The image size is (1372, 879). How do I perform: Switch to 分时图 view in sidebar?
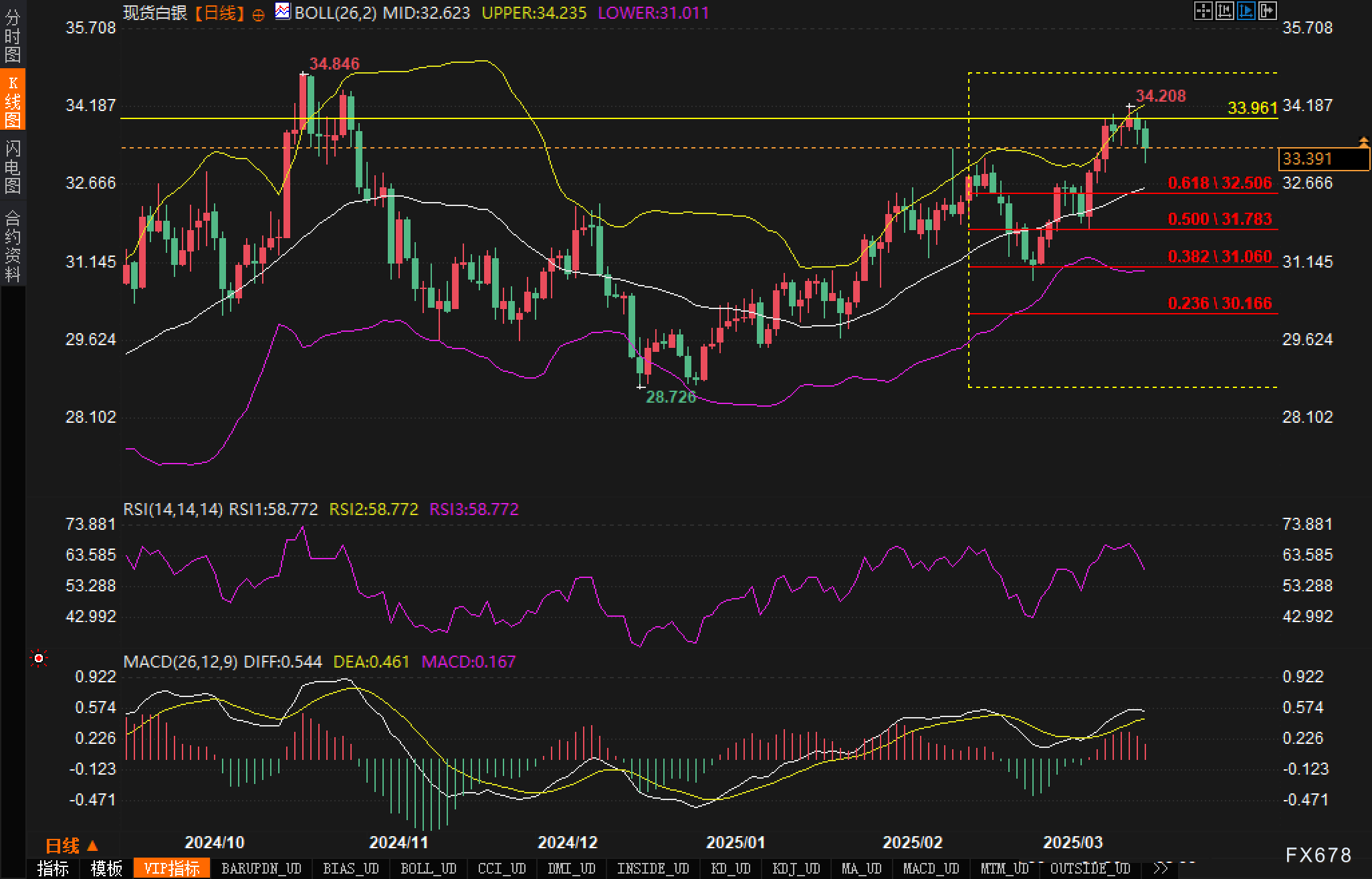[x=13, y=35]
